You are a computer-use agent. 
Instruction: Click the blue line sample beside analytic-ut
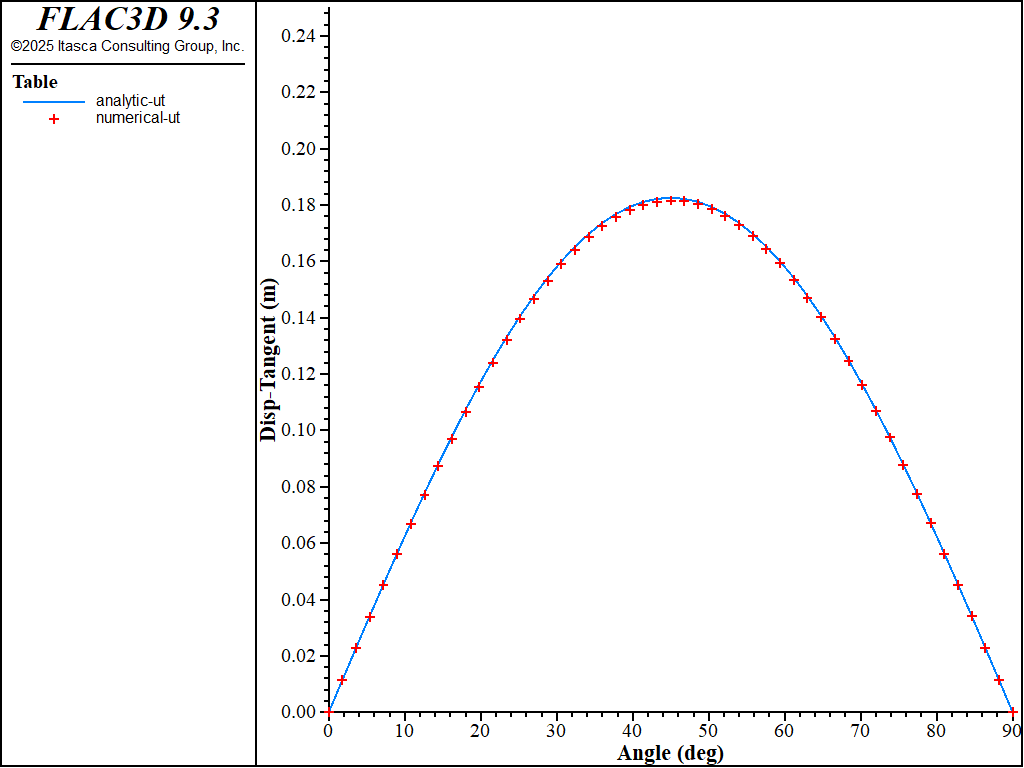[x=54, y=101]
